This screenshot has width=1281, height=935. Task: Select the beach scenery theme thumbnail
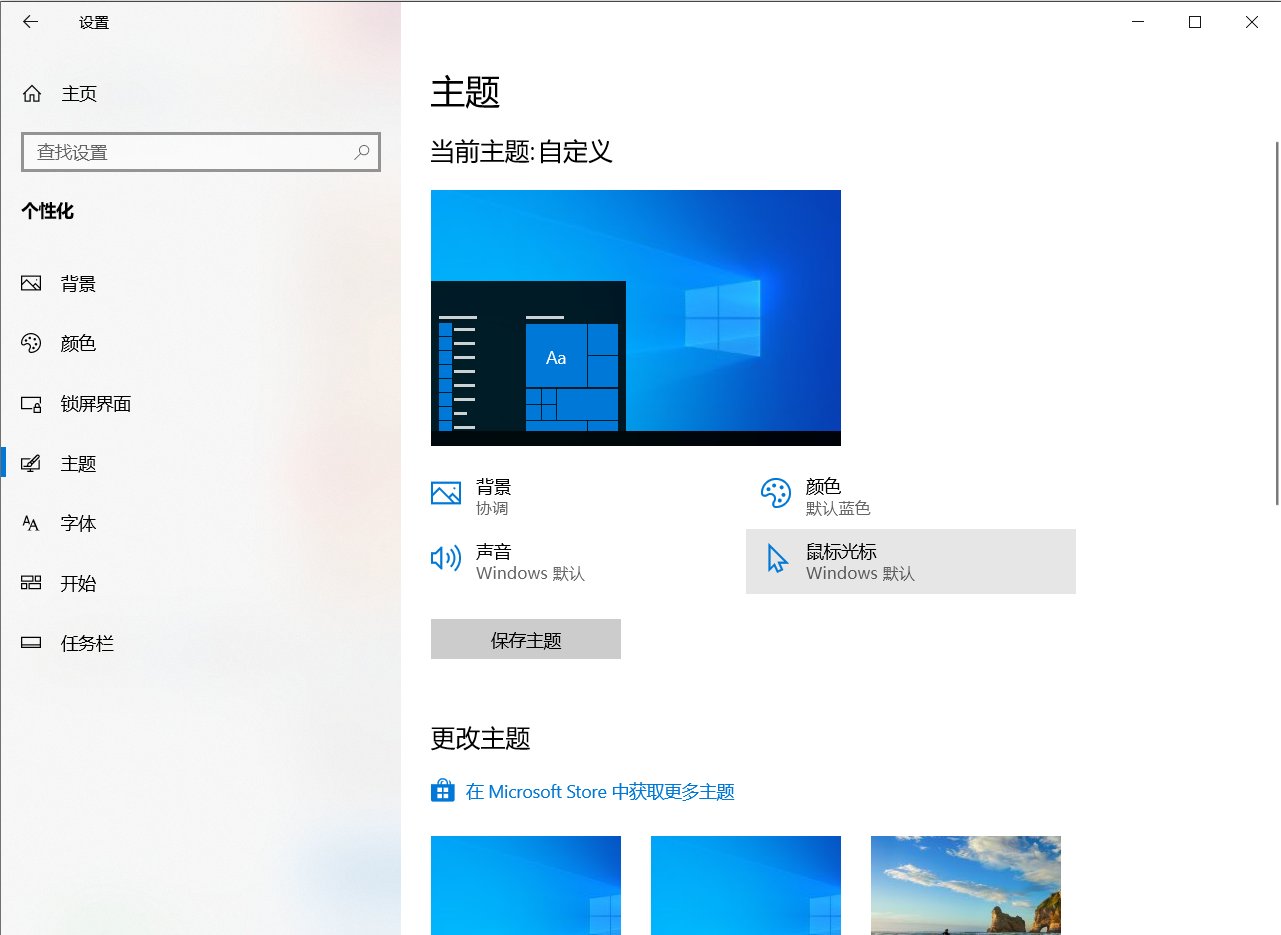pos(965,885)
